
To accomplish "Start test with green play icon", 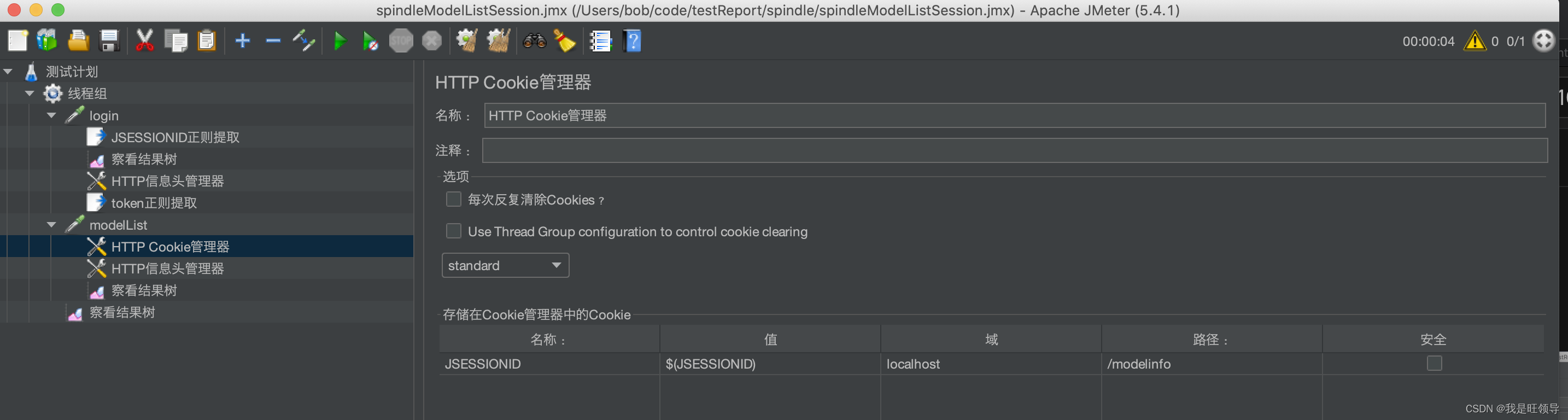I will tap(340, 41).
